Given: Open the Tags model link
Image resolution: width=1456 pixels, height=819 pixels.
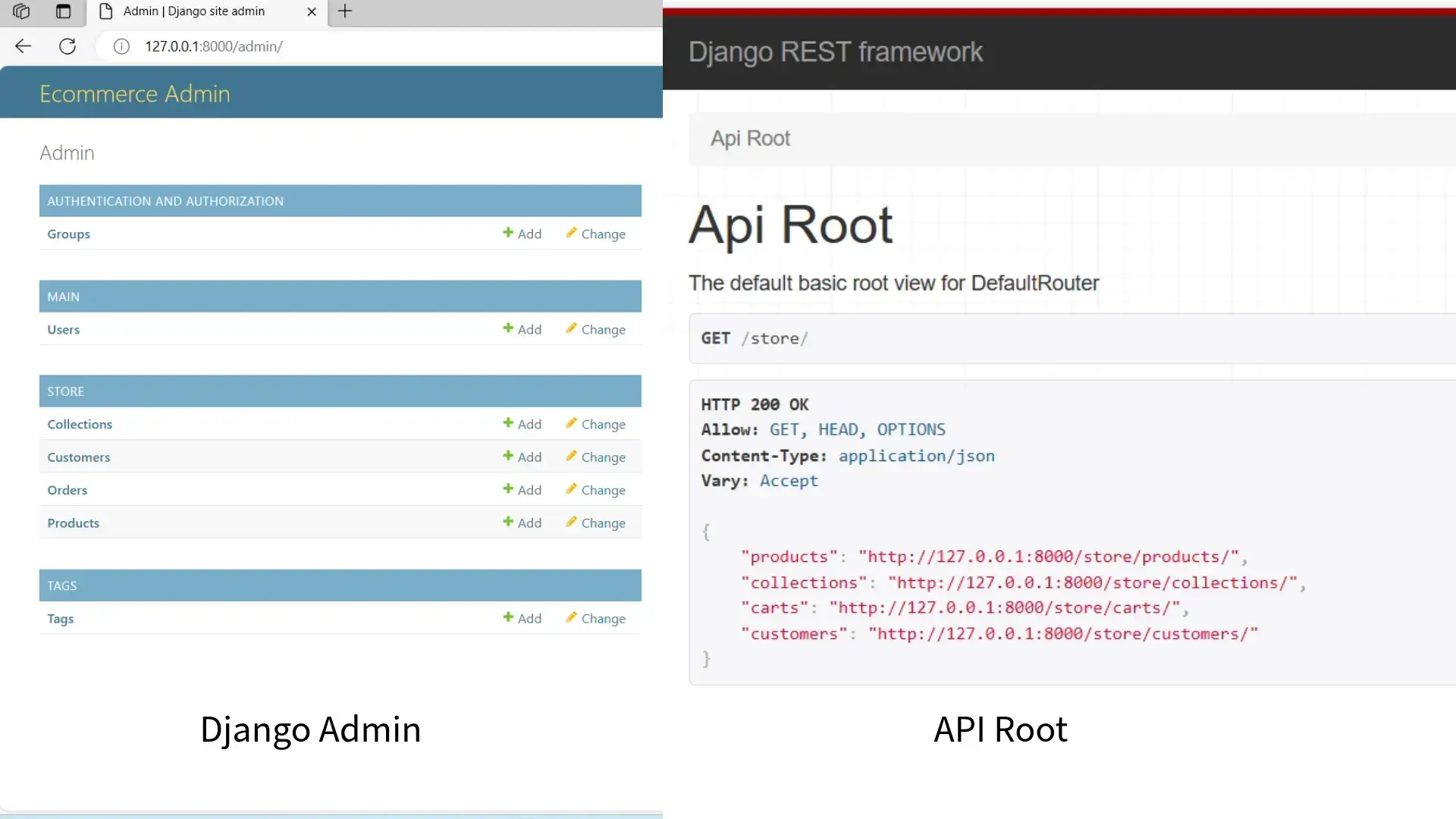Looking at the screenshot, I should point(61,619).
